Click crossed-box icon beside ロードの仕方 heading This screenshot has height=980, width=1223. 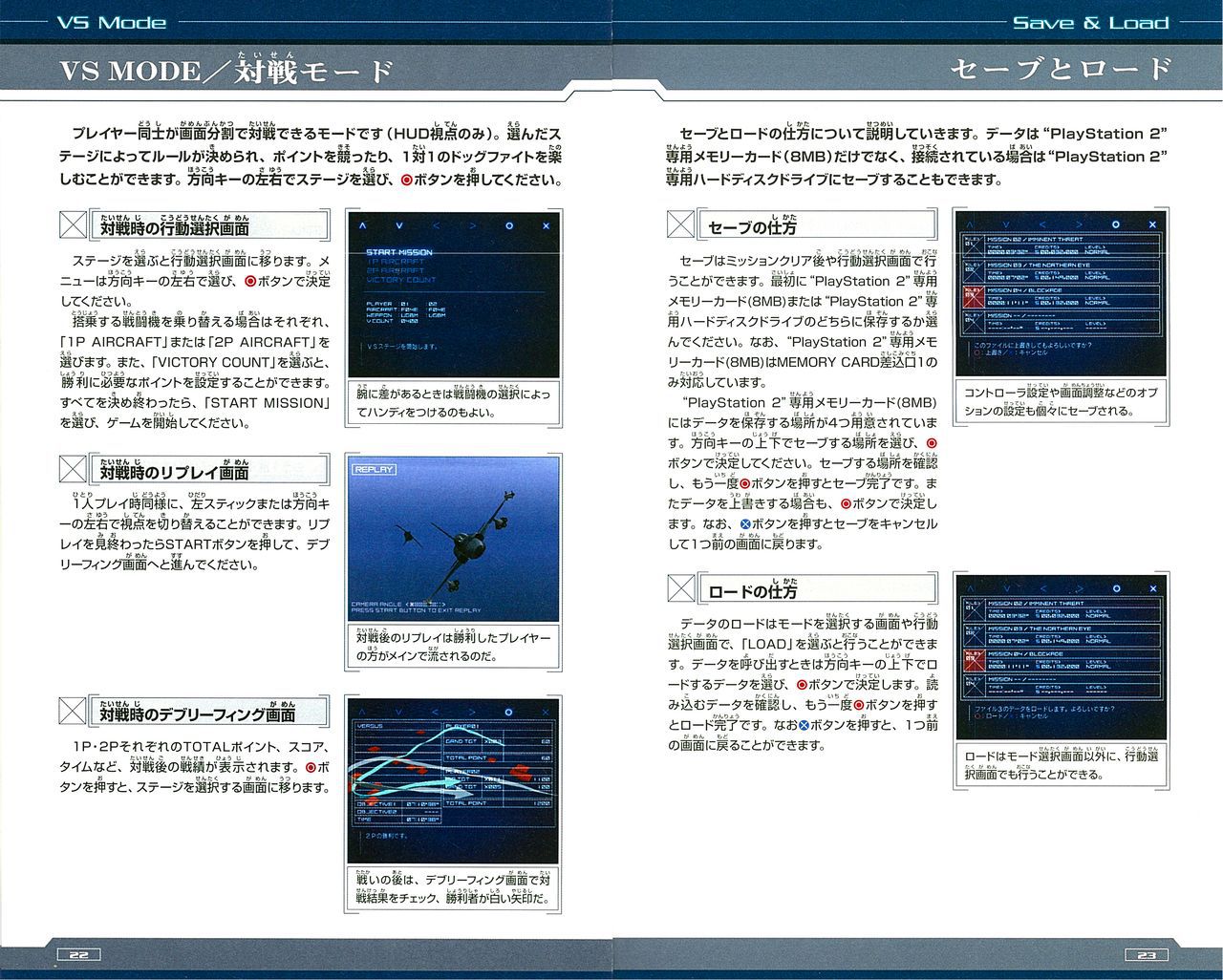[x=680, y=588]
